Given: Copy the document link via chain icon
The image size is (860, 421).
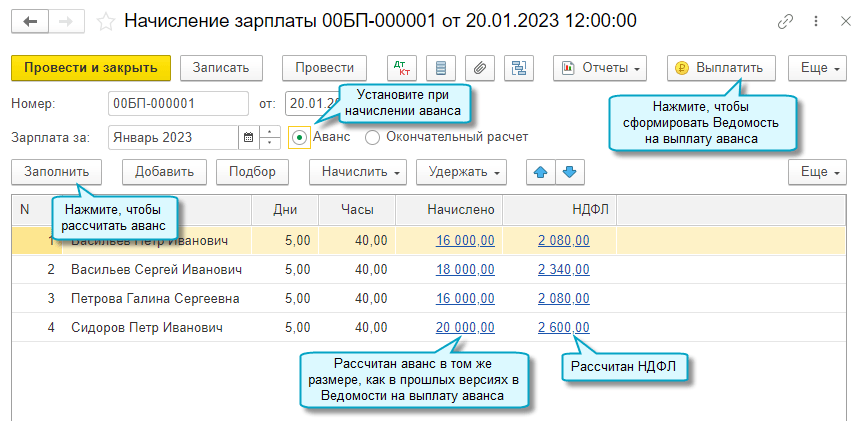Looking at the screenshot, I should 785,21.
